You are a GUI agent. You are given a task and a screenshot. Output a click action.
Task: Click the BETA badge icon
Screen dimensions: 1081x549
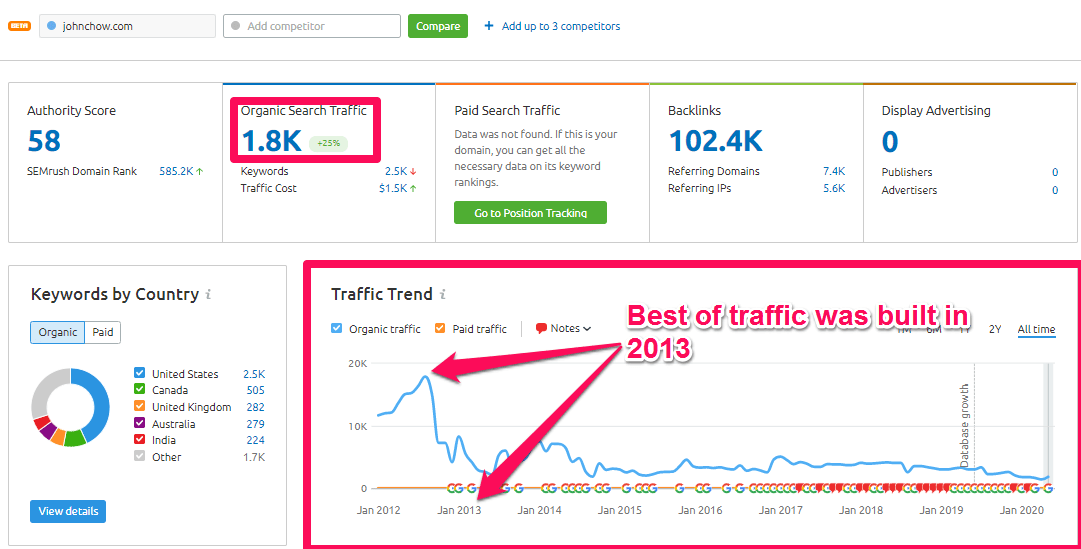20,26
